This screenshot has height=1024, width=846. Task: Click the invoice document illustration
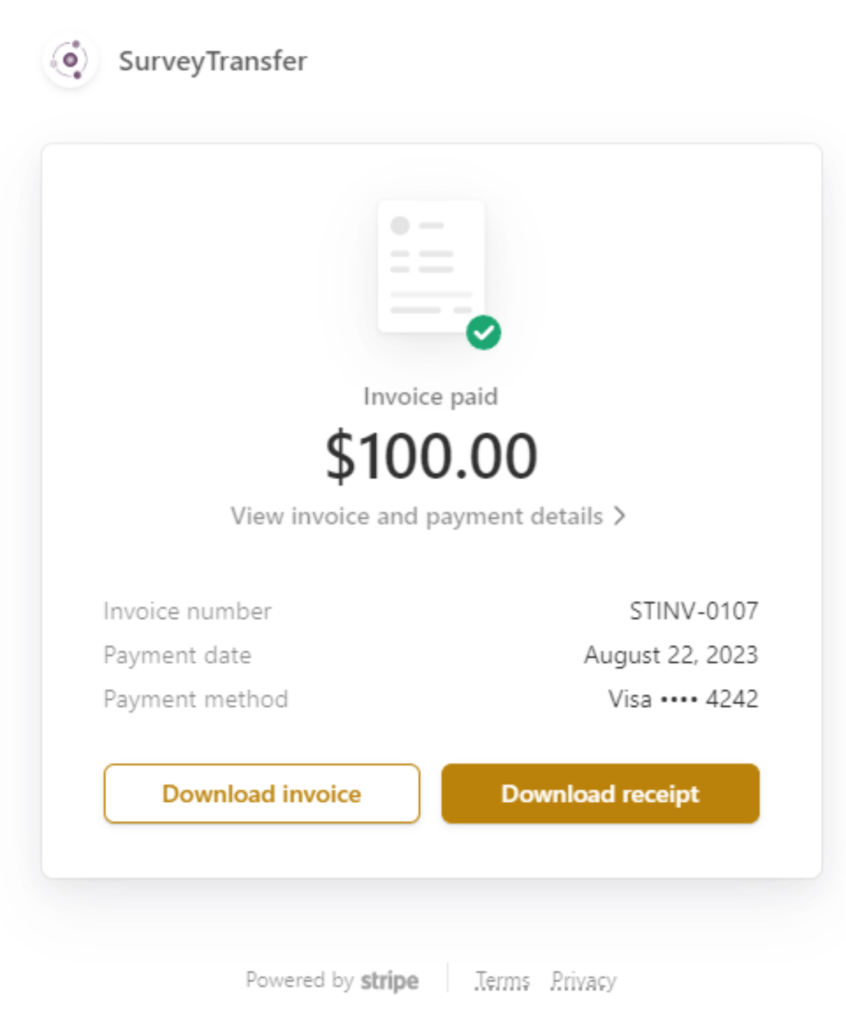tap(430, 266)
